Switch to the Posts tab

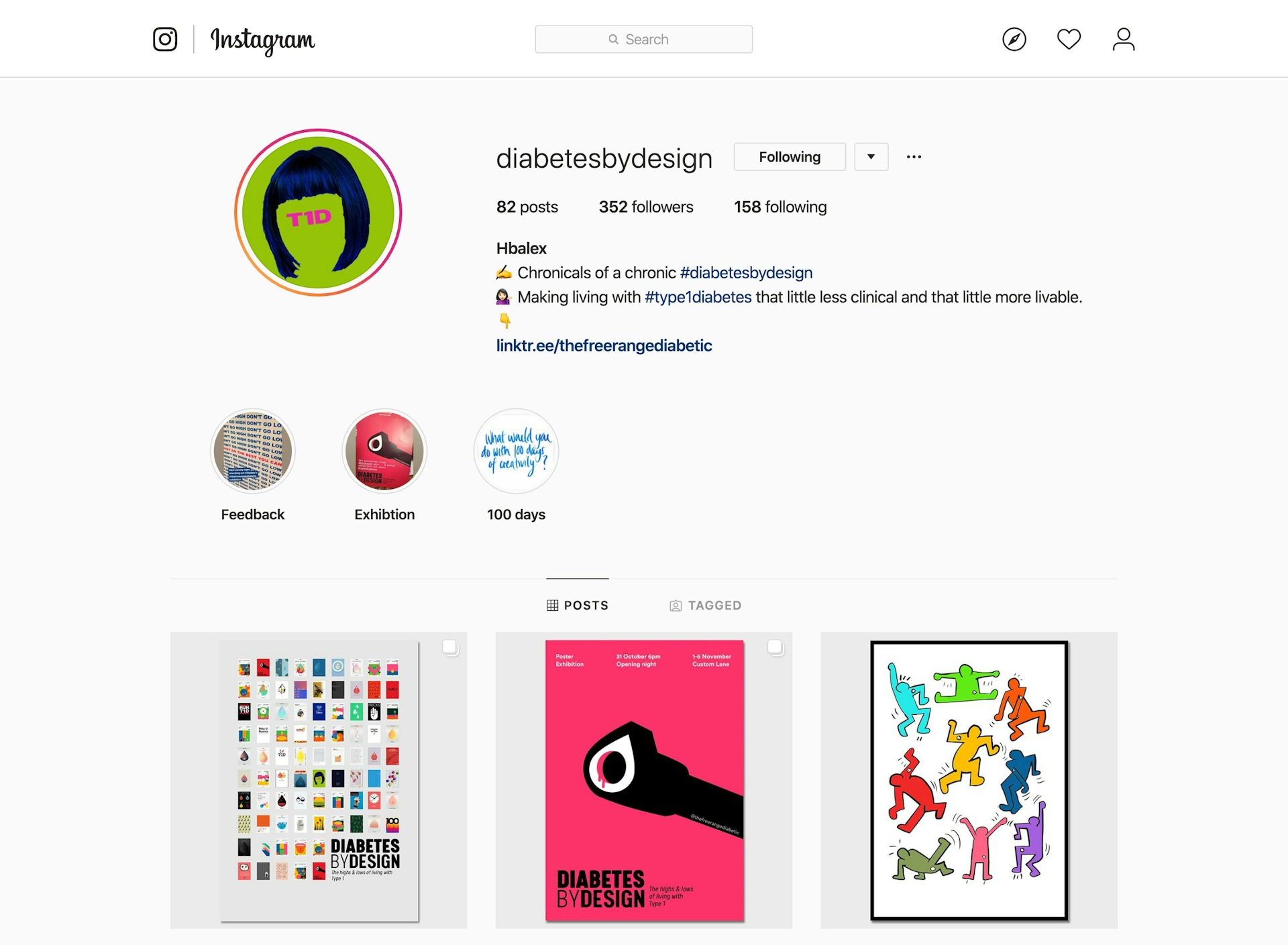[x=578, y=605]
